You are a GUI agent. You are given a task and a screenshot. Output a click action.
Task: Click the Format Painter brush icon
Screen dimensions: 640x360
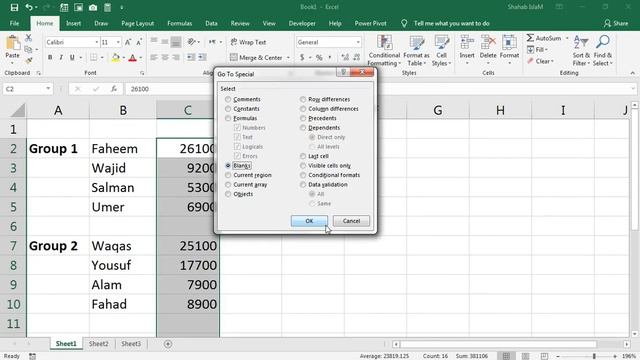click(29, 61)
